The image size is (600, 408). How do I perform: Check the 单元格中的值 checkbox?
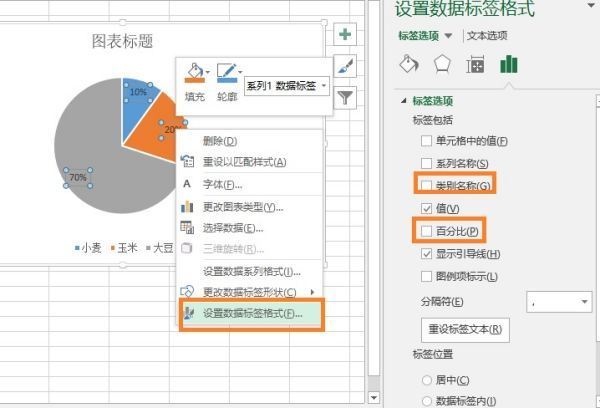coord(426,141)
